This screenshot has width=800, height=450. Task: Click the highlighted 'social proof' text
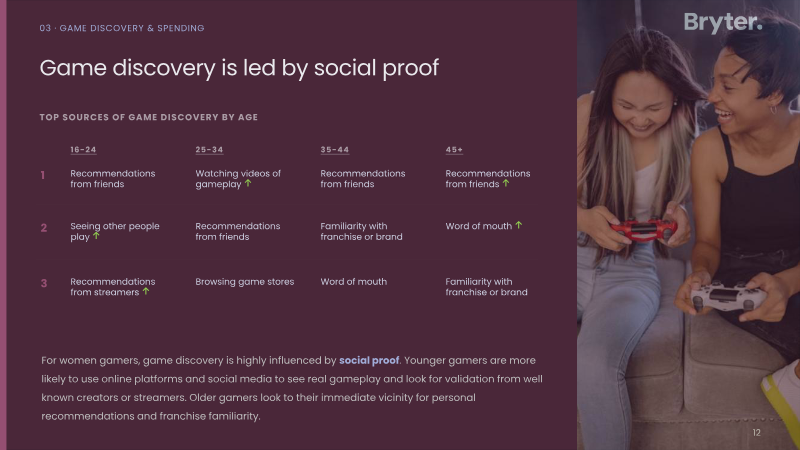point(369,360)
